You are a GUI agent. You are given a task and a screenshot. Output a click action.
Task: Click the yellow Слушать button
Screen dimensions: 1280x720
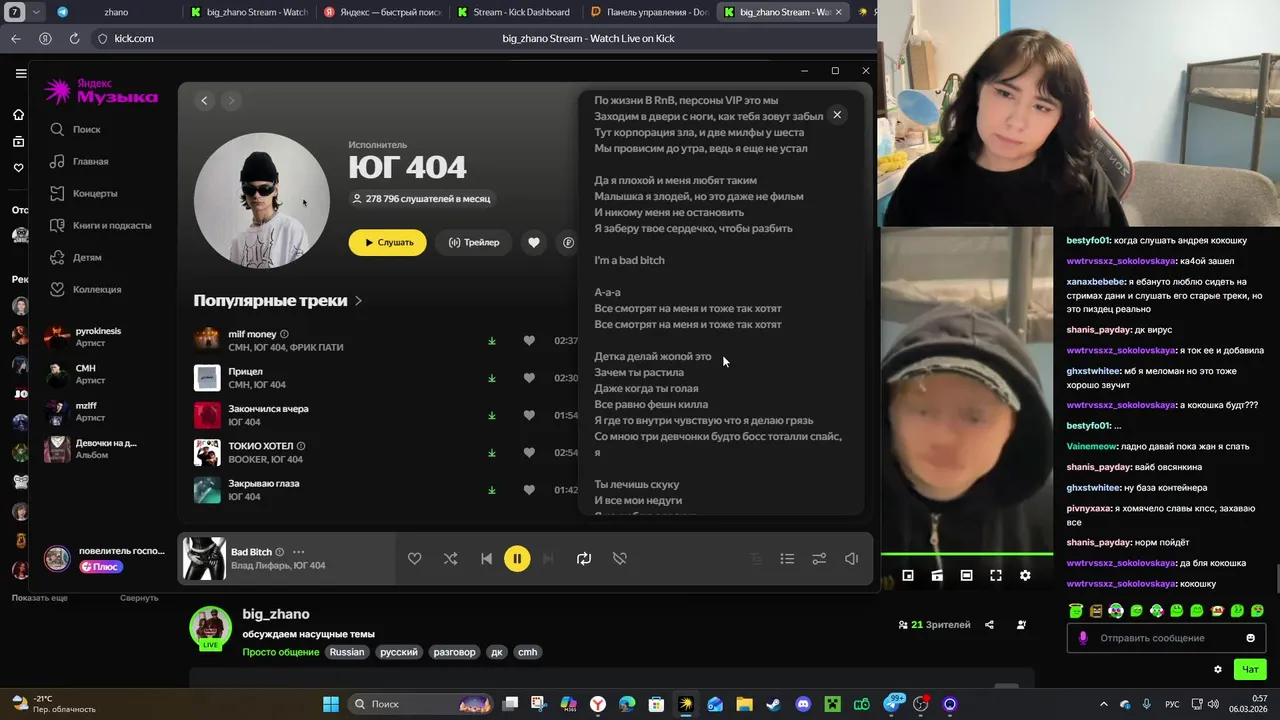pos(387,242)
